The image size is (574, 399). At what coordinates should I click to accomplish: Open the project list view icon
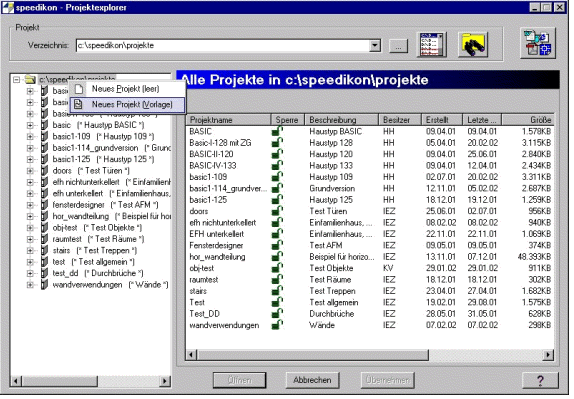(x=432, y=45)
